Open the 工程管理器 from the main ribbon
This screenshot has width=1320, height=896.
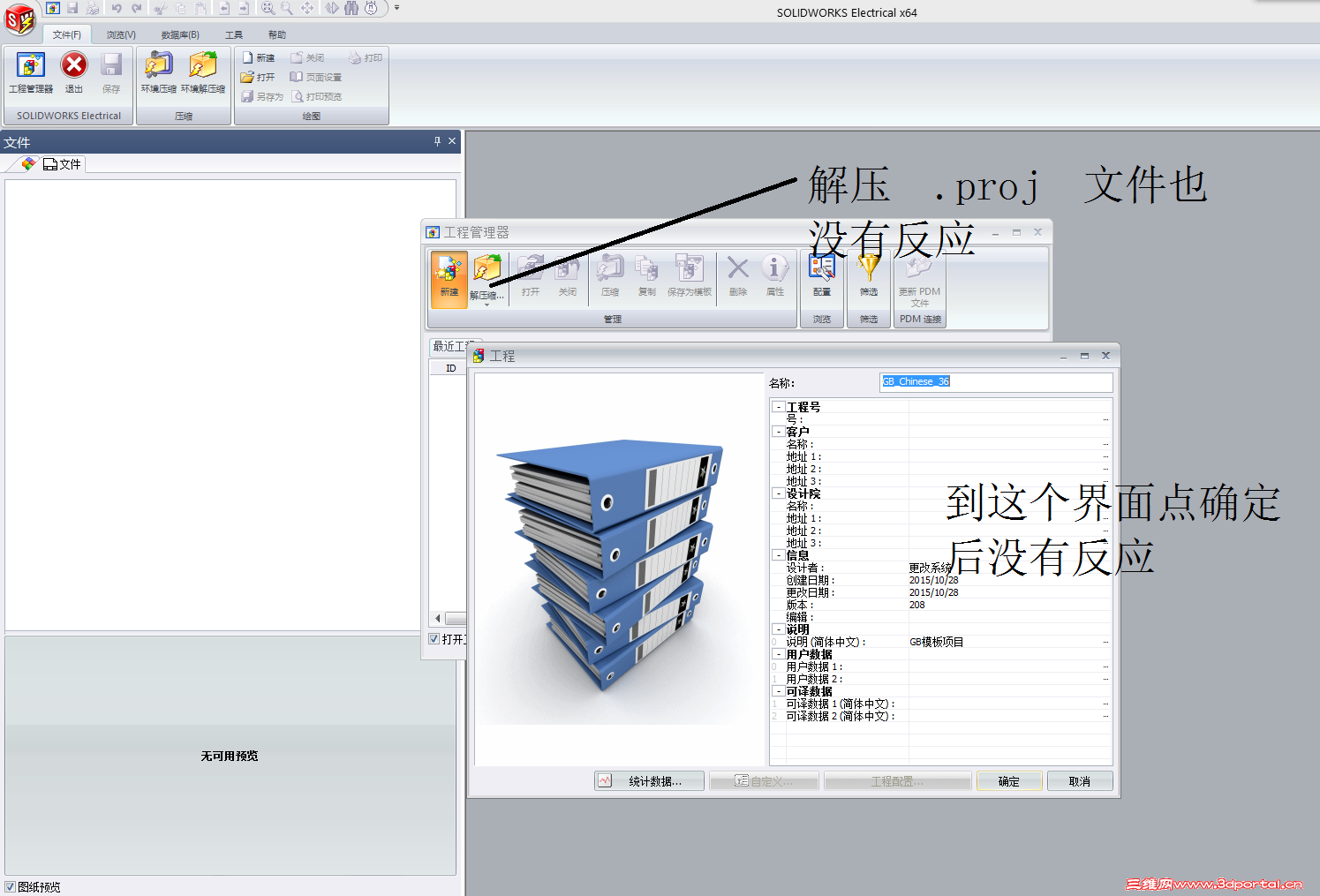tap(31, 73)
